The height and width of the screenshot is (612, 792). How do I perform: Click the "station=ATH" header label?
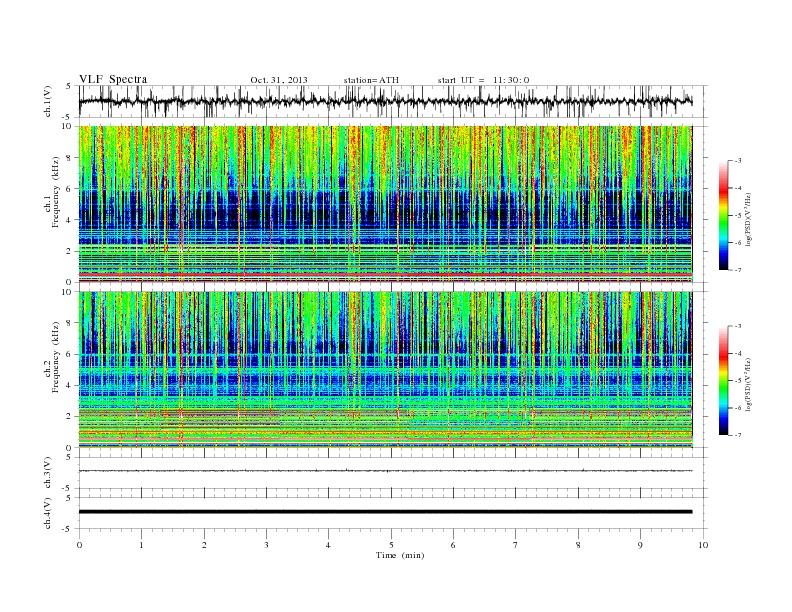pos(371,80)
